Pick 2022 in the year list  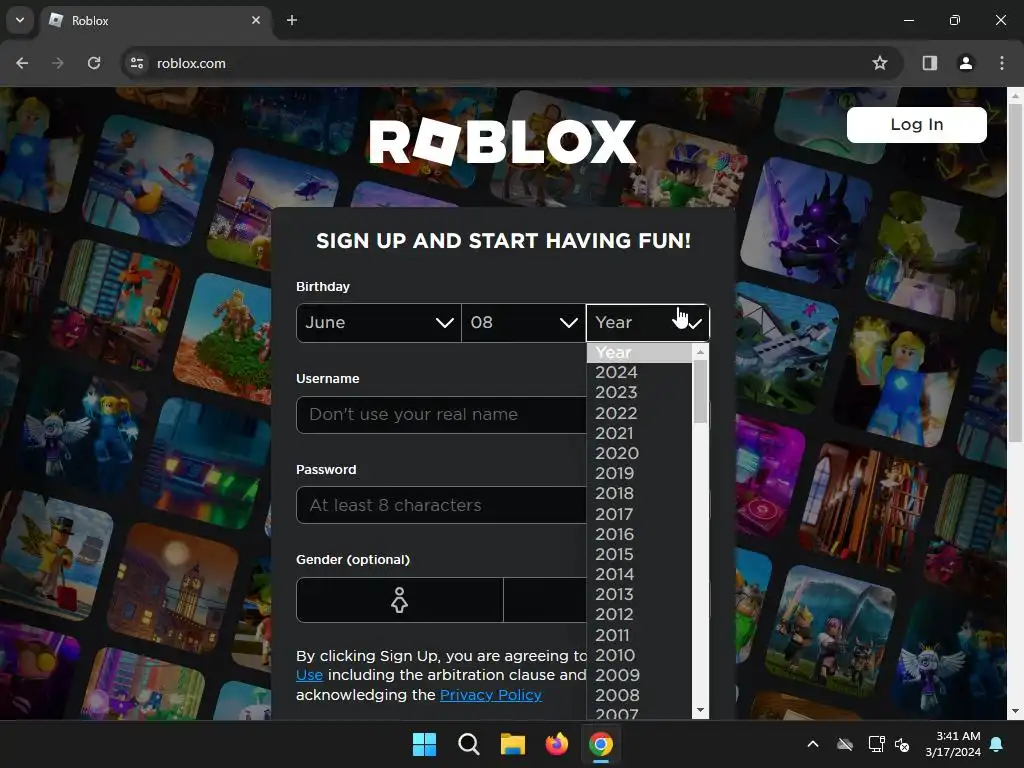point(639,413)
